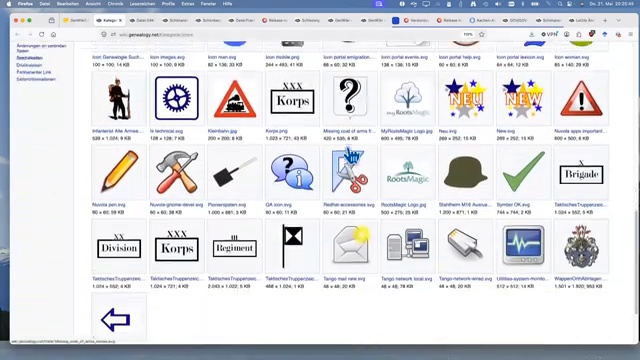Screen dimensions: 640x360
Task: Open the Missing coat of arms image
Action: pos(350,98)
